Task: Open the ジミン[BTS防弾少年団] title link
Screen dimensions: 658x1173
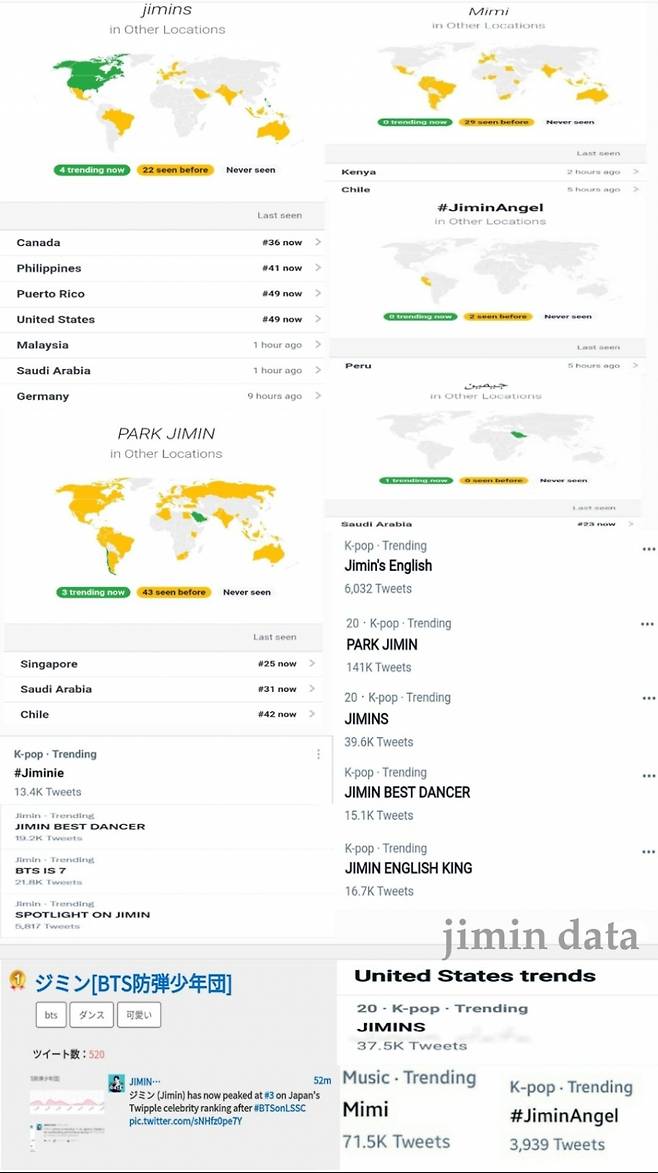Action: (x=133, y=984)
